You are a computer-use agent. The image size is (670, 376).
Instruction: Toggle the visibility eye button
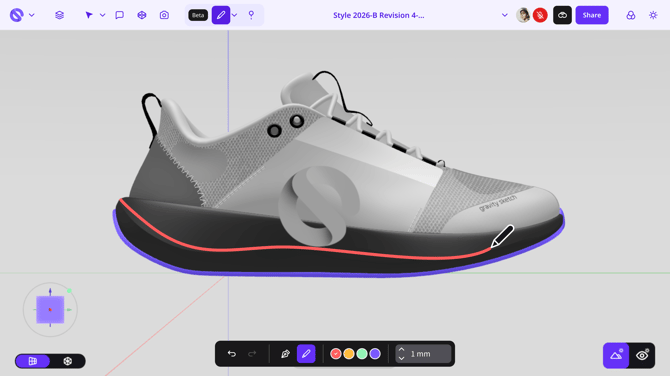click(642, 355)
